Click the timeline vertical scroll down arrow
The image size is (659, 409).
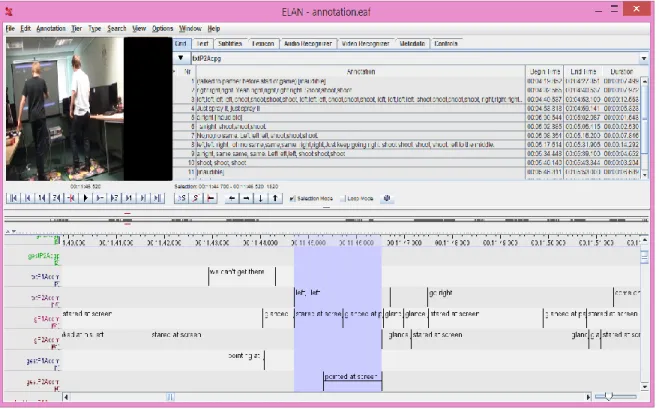pos(644,387)
